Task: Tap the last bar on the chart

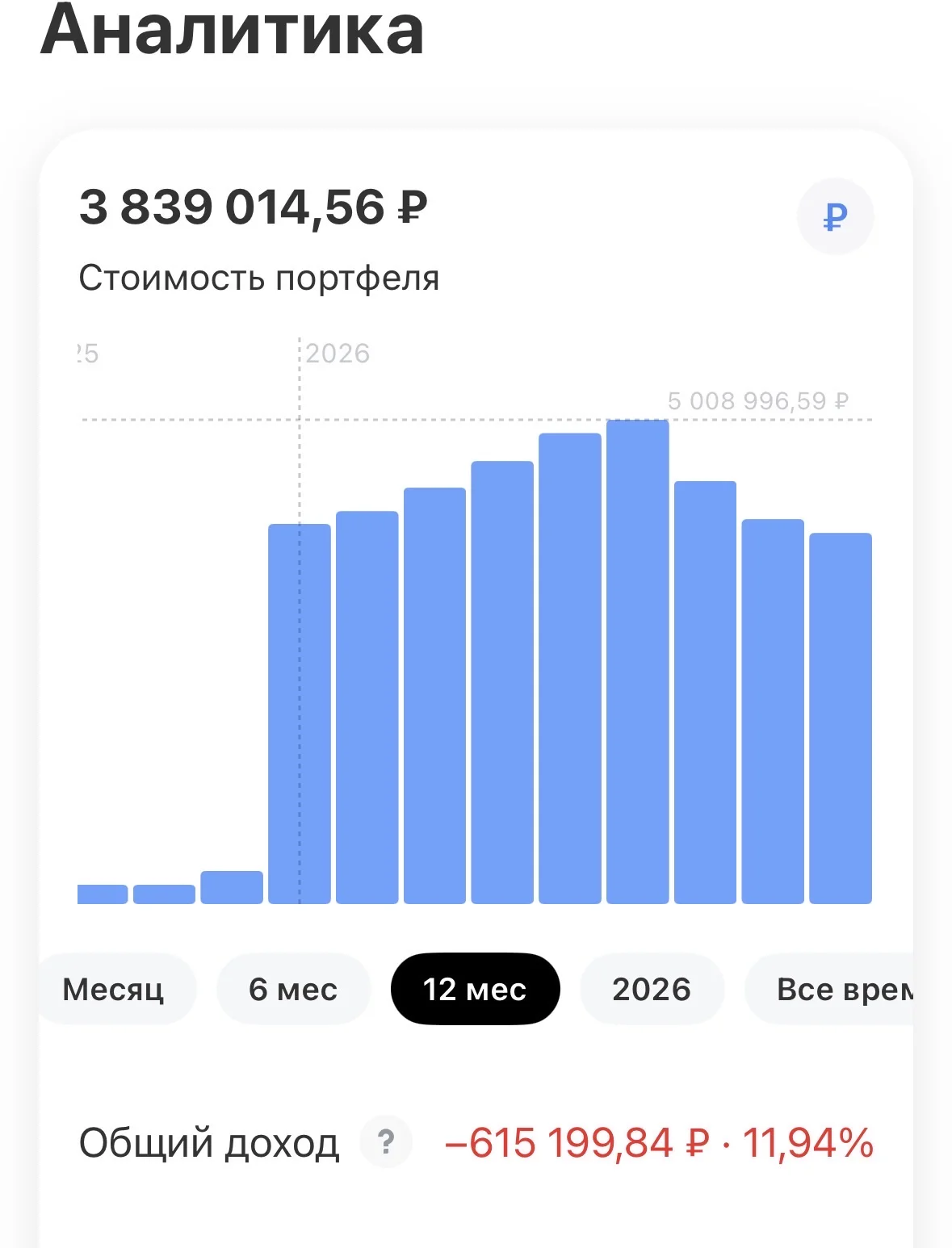Action: [841, 718]
